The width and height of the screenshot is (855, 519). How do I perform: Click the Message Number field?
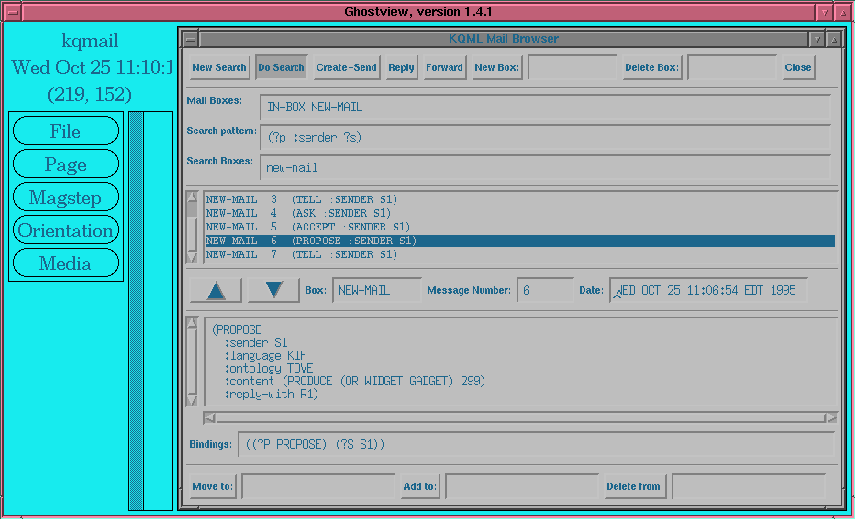pyautogui.click(x=545, y=290)
